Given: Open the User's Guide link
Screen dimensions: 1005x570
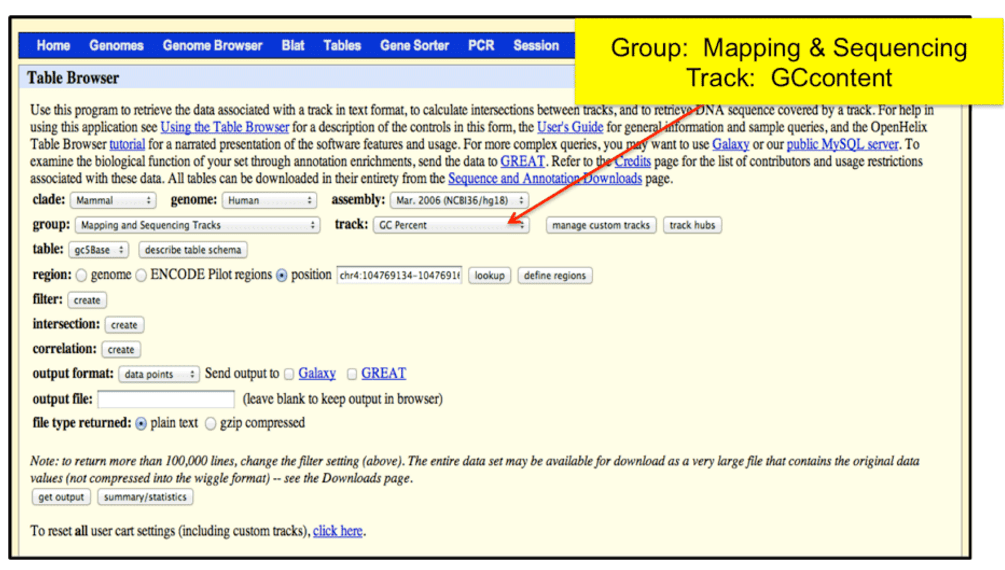Looking at the screenshot, I should (570, 127).
